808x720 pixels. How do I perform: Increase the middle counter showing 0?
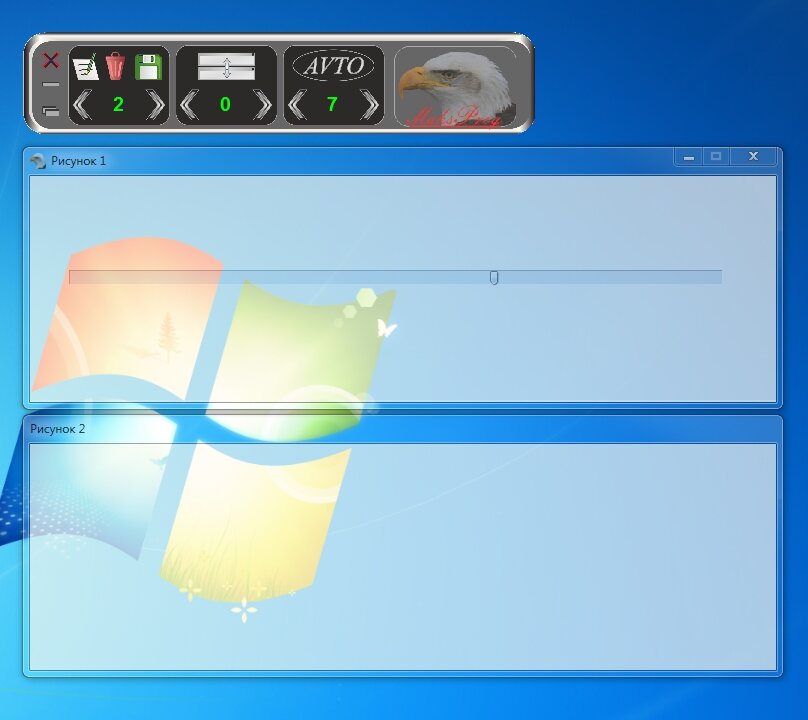[263, 105]
